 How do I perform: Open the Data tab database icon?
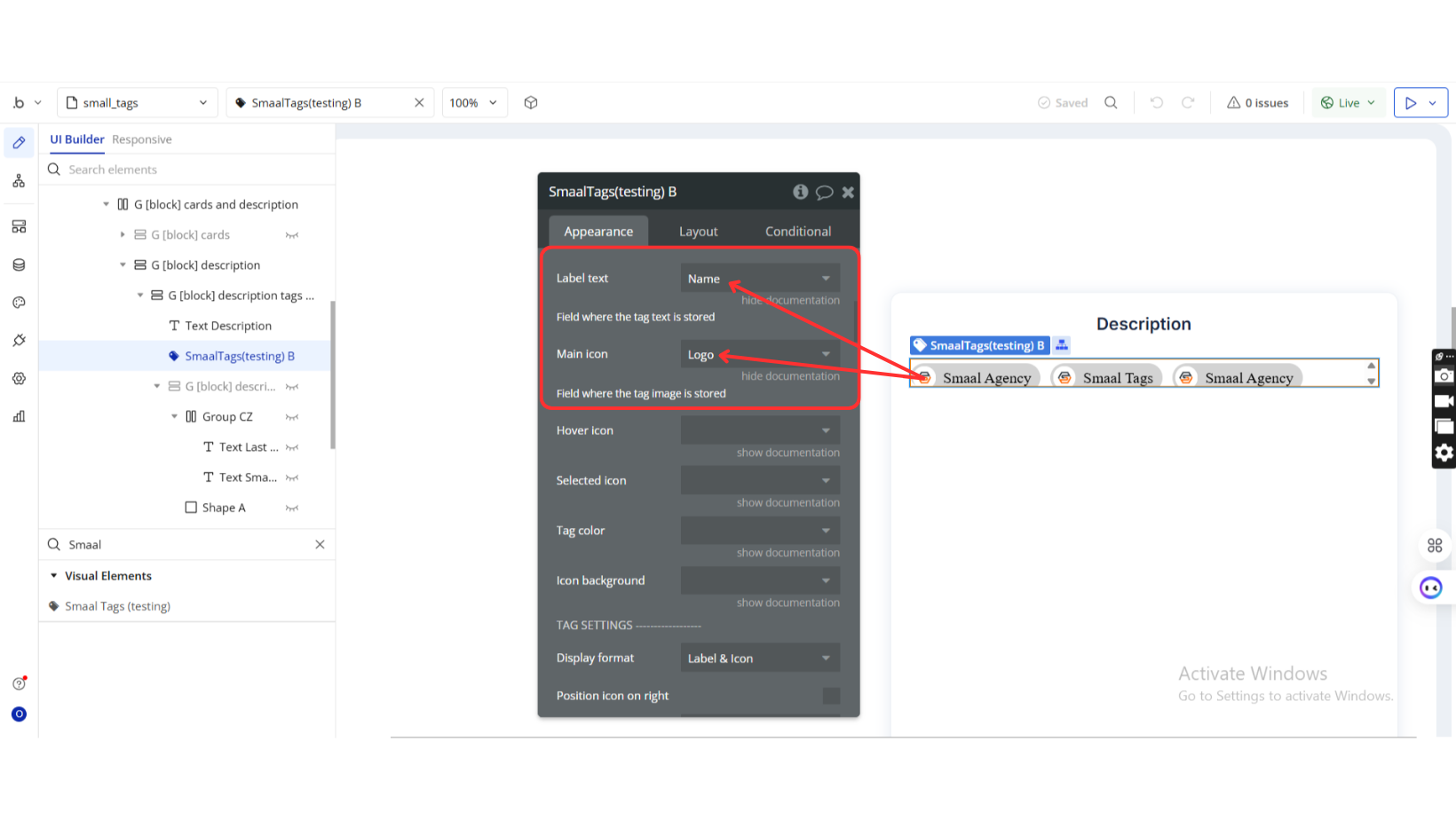[x=19, y=264]
